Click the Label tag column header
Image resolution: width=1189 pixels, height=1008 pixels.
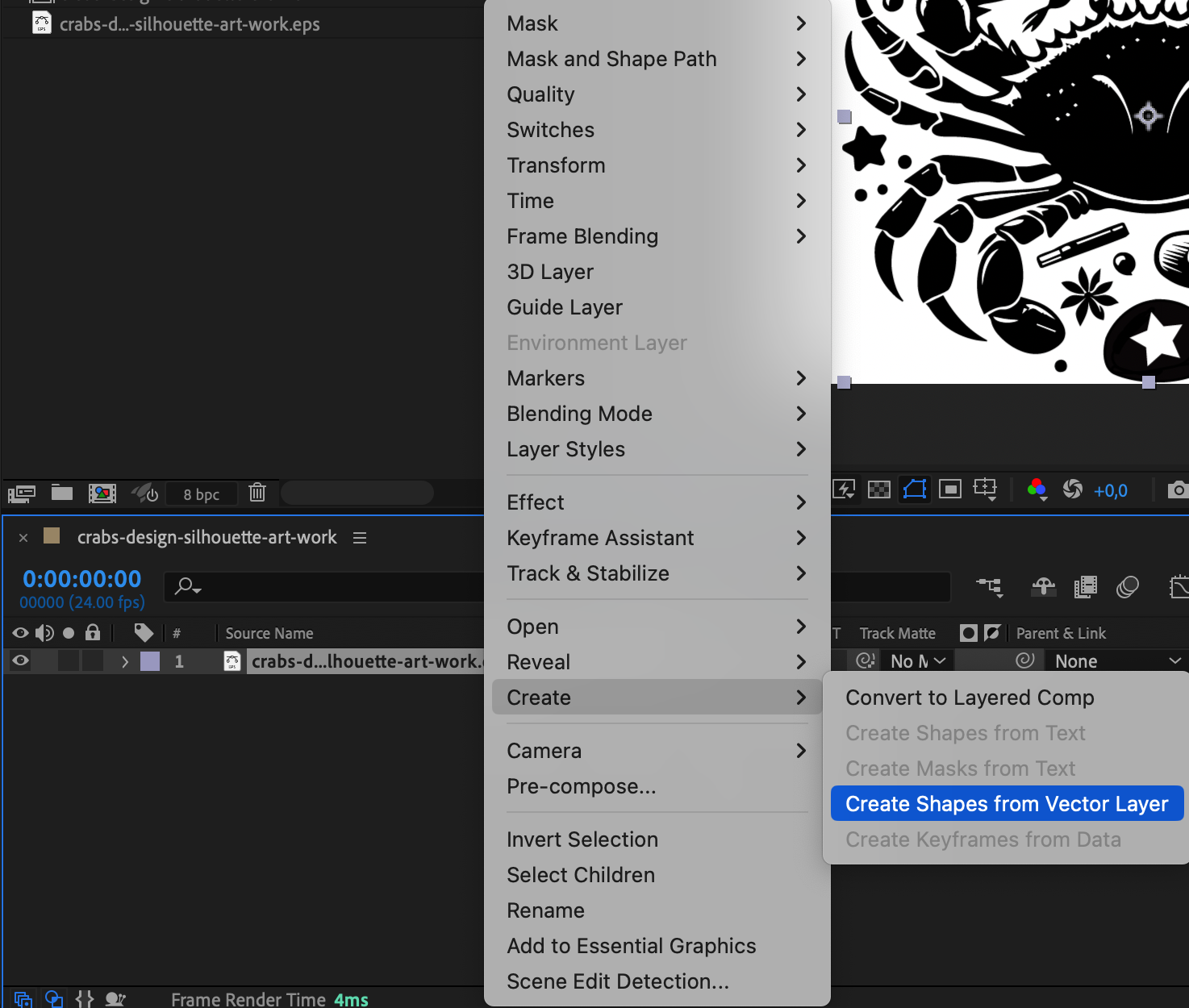point(144,633)
